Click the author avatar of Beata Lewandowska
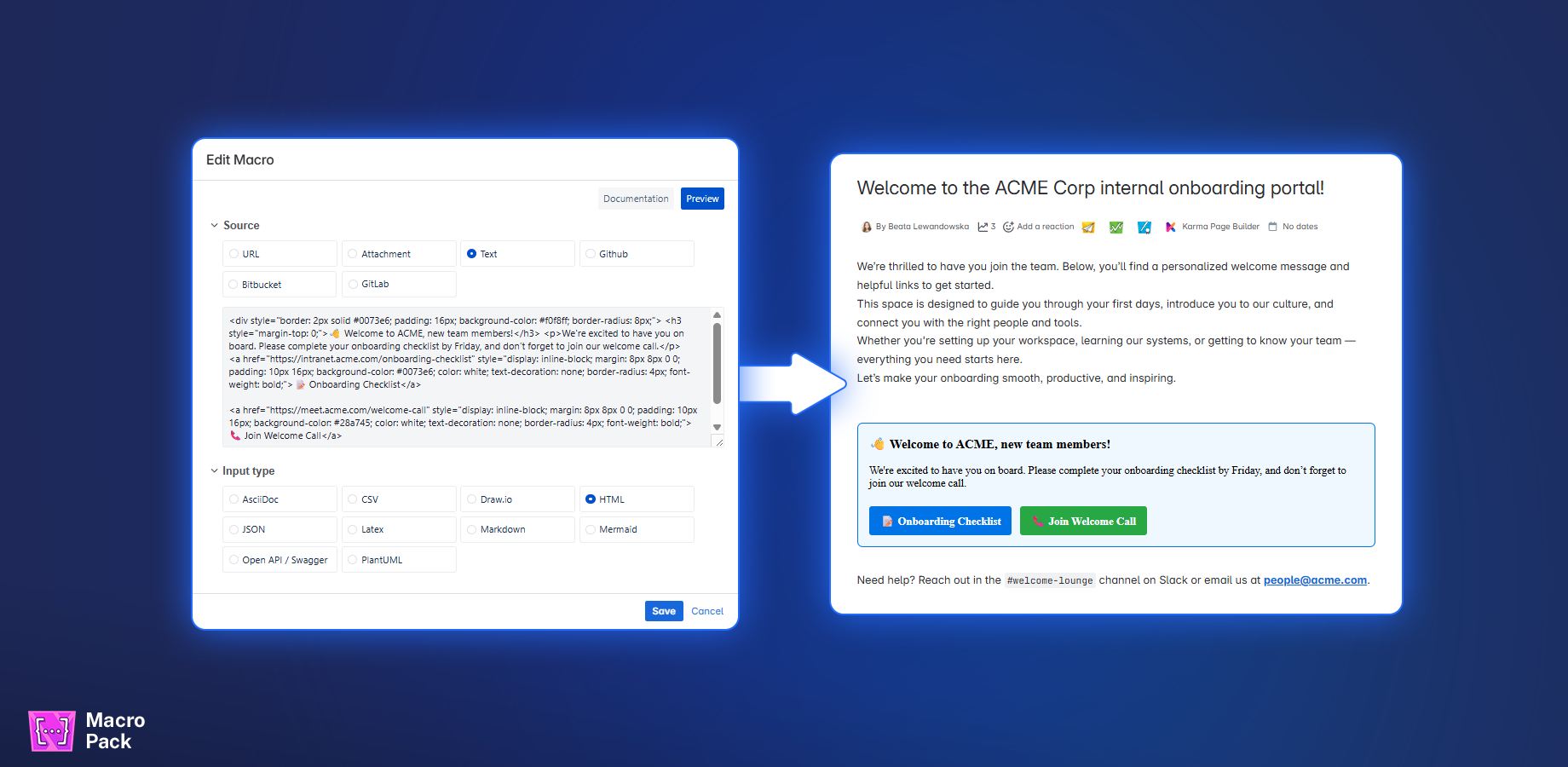1568x767 pixels. tap(866, 227)
